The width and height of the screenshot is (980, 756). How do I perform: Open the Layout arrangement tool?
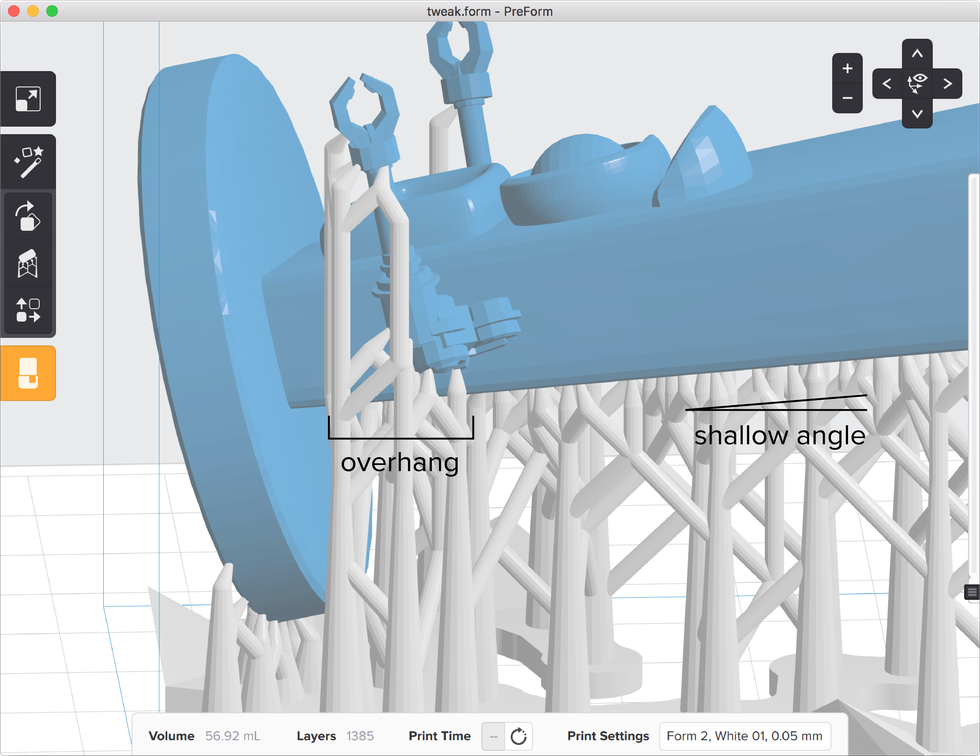pyautogui.click(x=27, y=310)
